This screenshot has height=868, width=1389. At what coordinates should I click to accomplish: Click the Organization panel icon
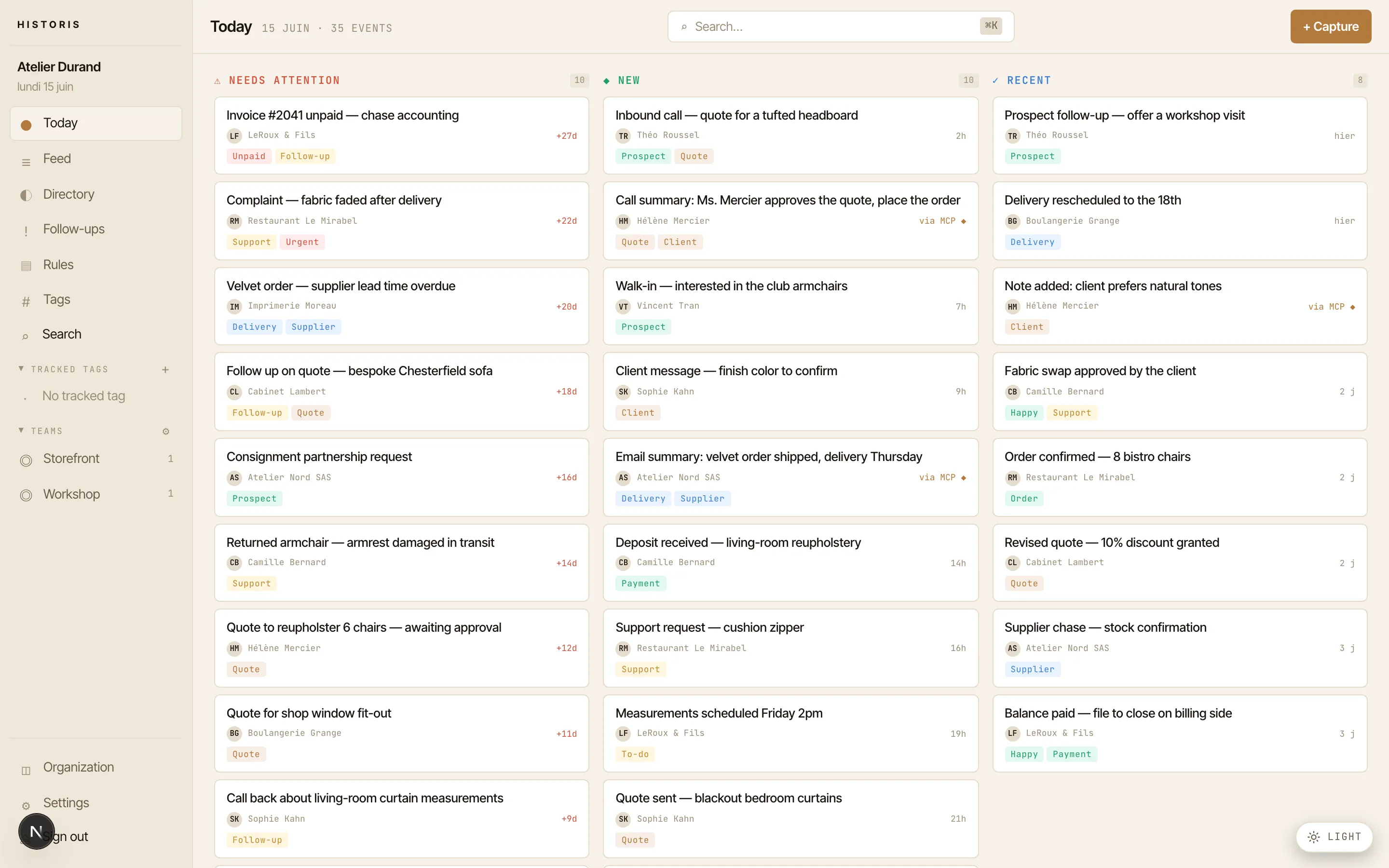(26, 771)
